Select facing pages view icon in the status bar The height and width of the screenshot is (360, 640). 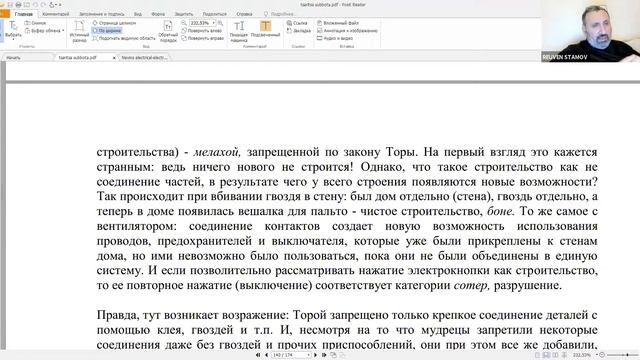556,356
